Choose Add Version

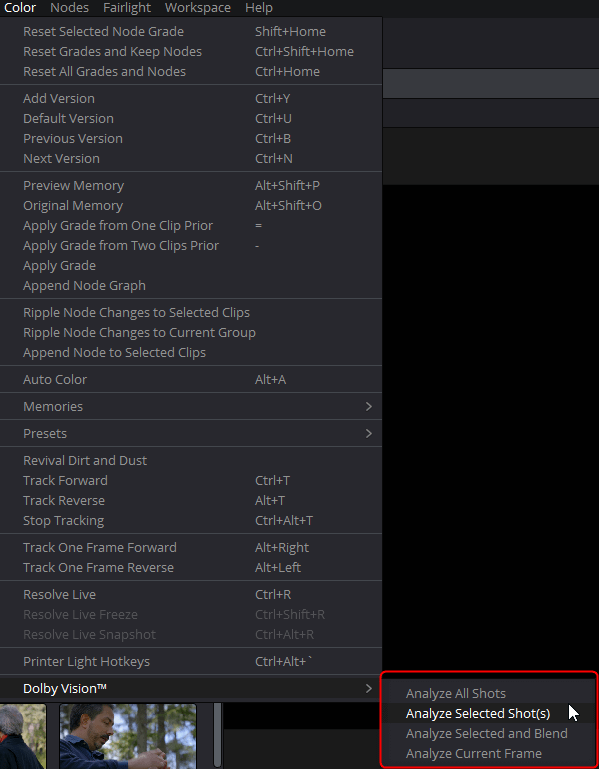click(x=191, y=99)
